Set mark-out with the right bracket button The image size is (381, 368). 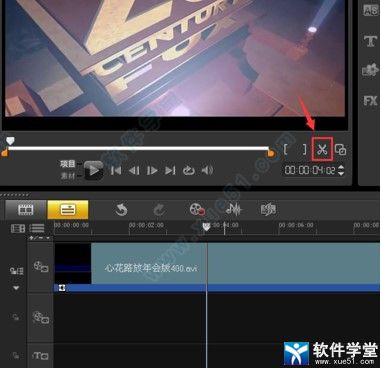(x=304, y=150)
